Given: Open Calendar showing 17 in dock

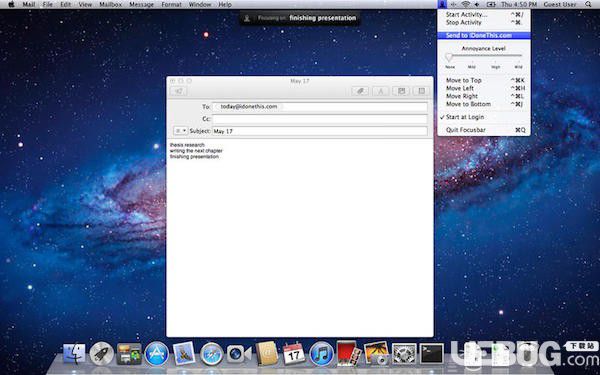Looking at the screenshot, I should [294, 353].
